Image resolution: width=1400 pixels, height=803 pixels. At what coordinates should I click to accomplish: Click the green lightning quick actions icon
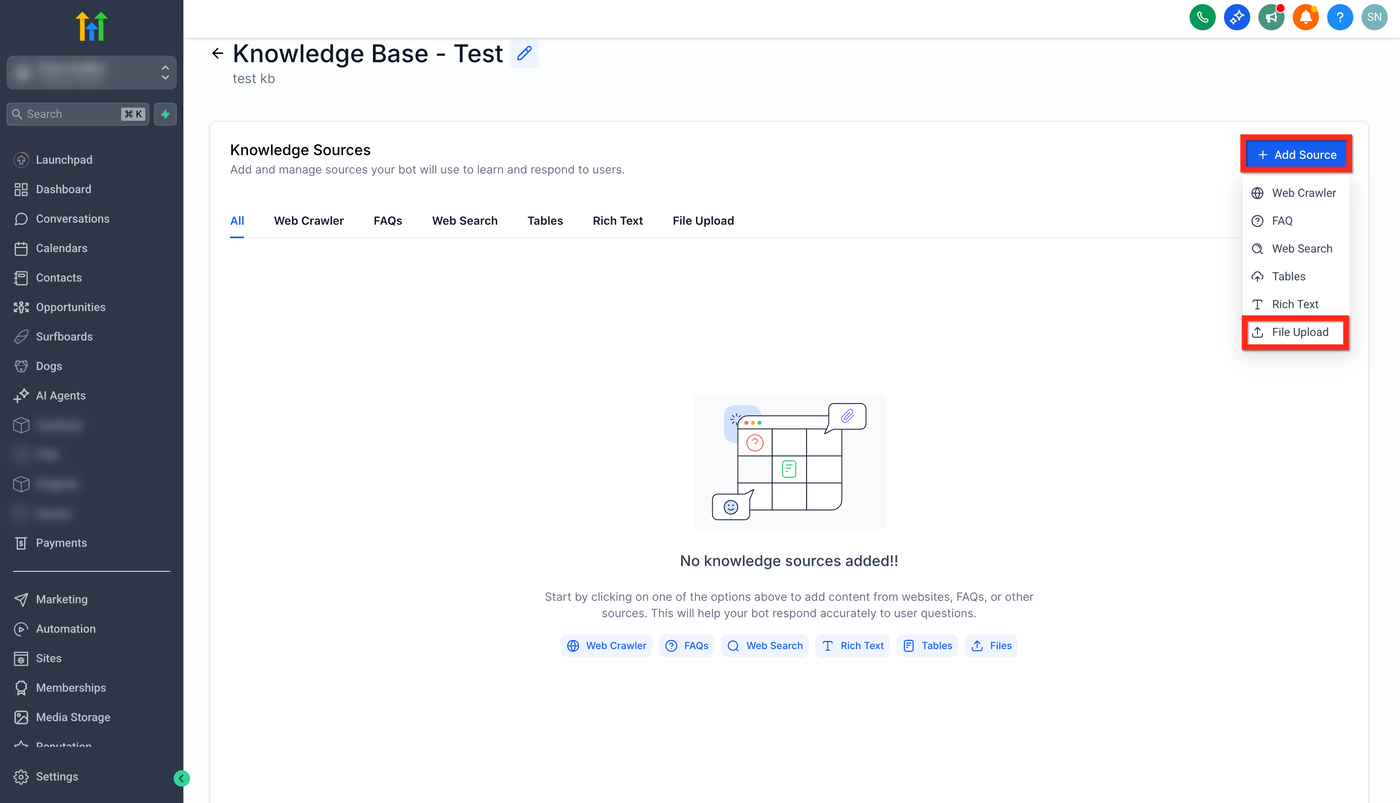coord(165,114)
